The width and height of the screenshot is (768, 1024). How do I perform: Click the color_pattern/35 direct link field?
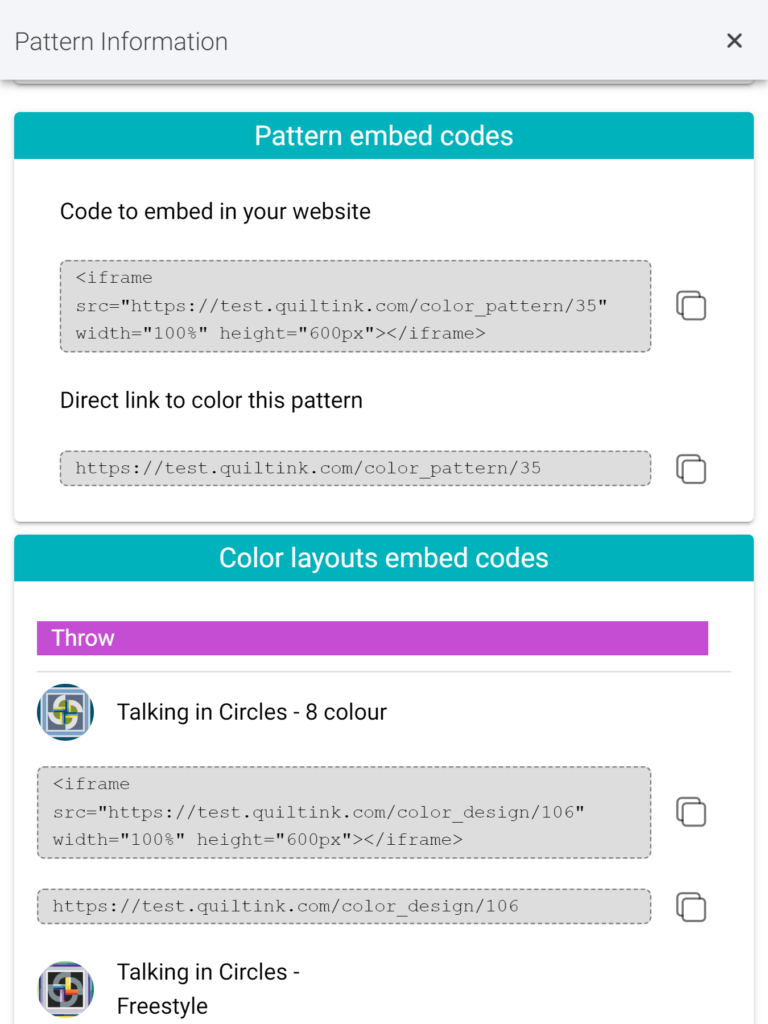355,468
